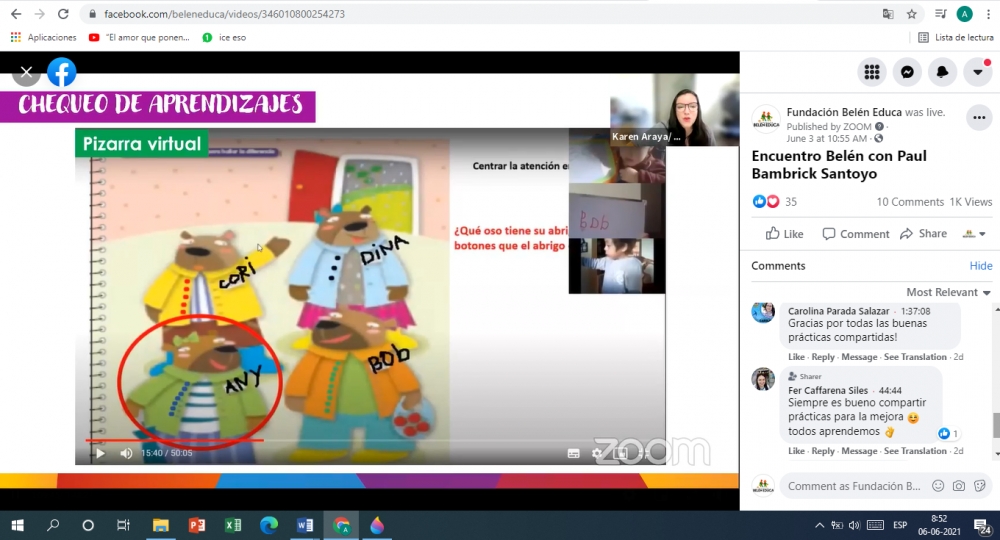Open the Facebook menu grid icon
This screenshot has width=1000, height=540.
[872, 72]
